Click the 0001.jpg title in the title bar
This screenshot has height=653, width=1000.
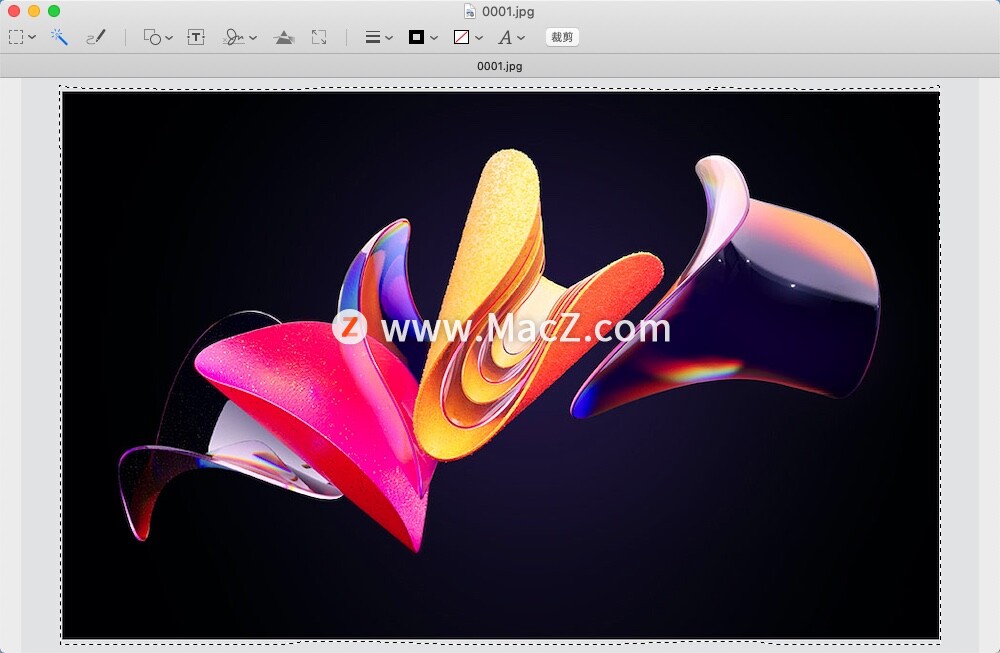(x=508, y=11)
